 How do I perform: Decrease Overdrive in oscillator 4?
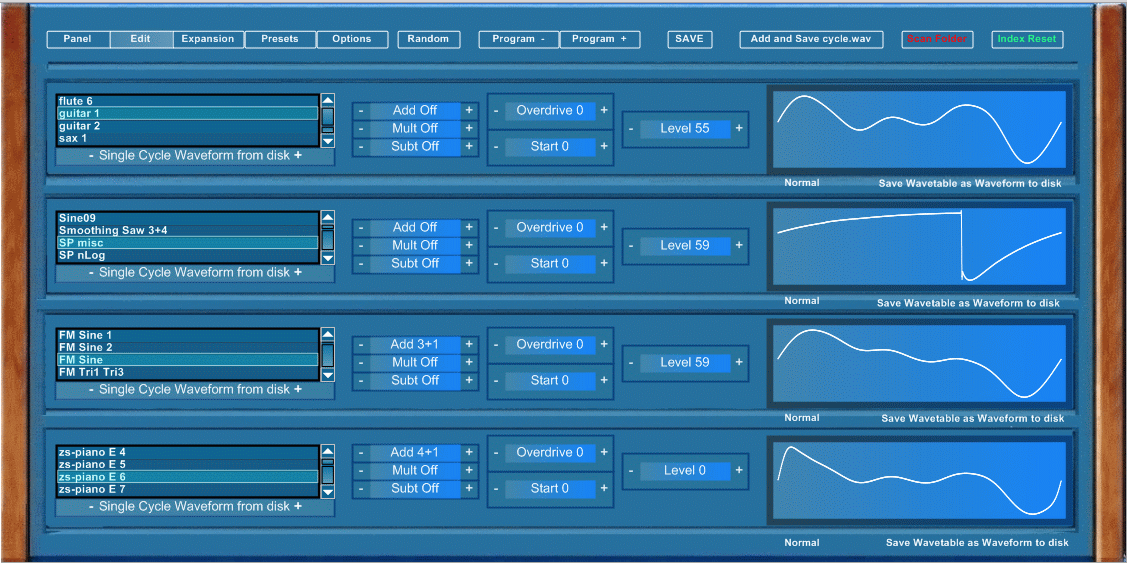click(x=496, y=452)
